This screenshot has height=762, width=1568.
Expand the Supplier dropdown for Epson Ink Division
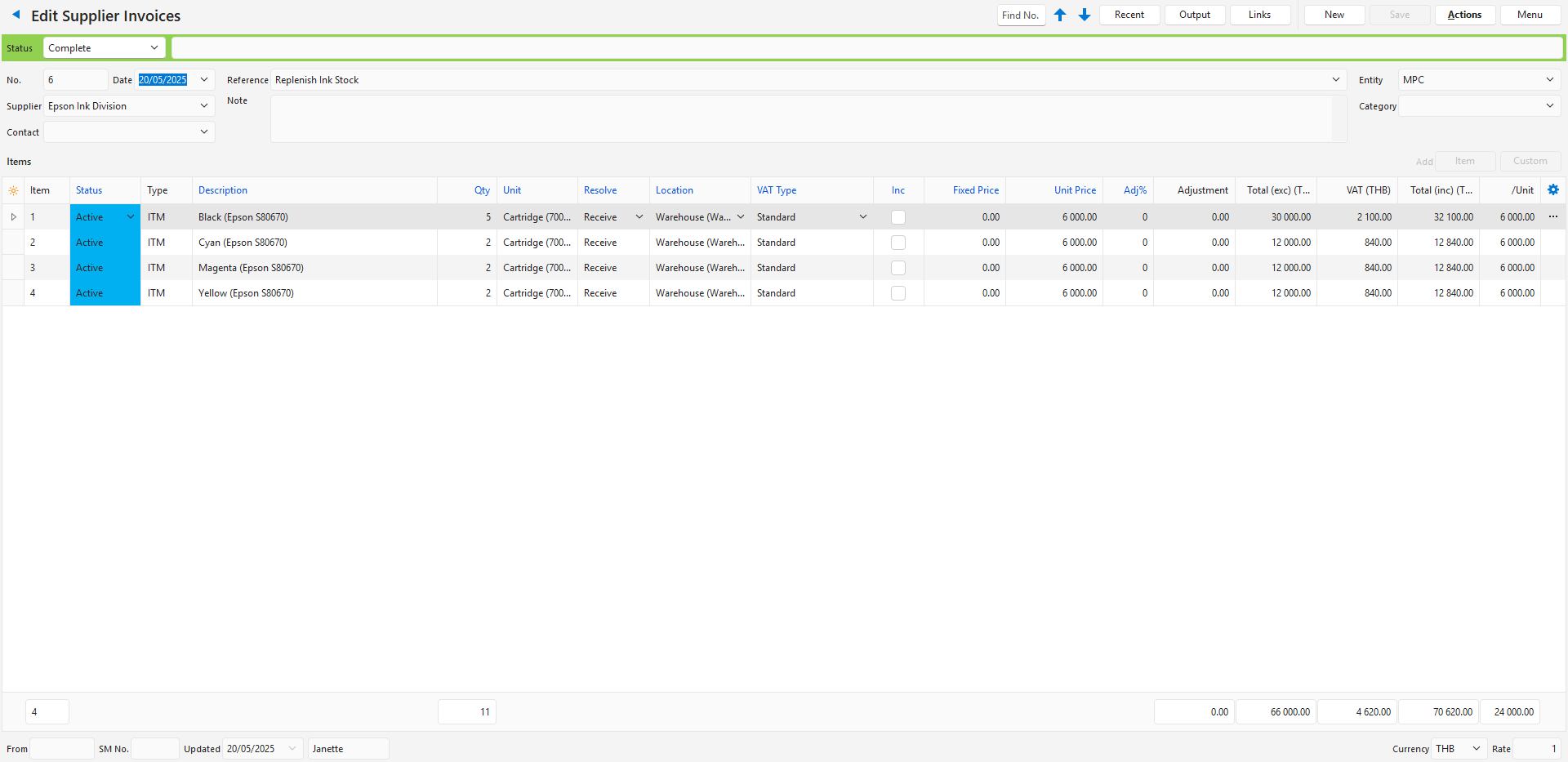pyautogui.click(x=204, y=106)
